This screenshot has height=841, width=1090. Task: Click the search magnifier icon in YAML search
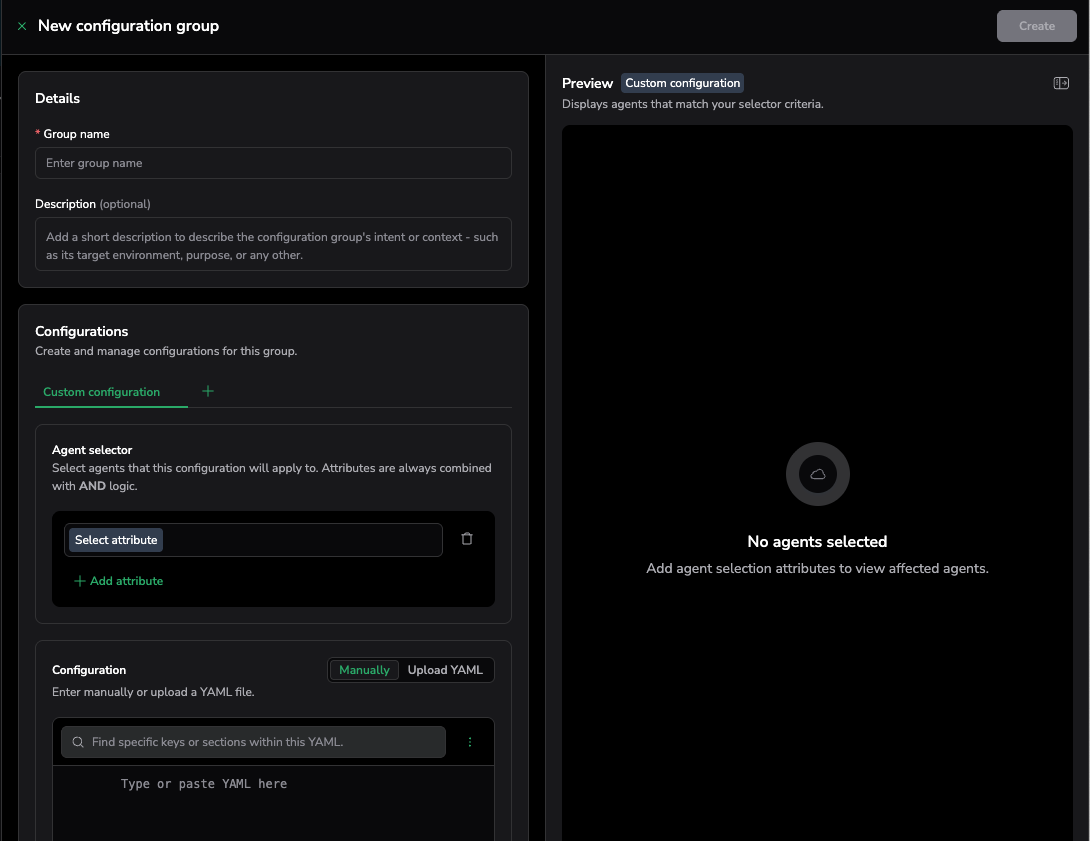point(78,742)
